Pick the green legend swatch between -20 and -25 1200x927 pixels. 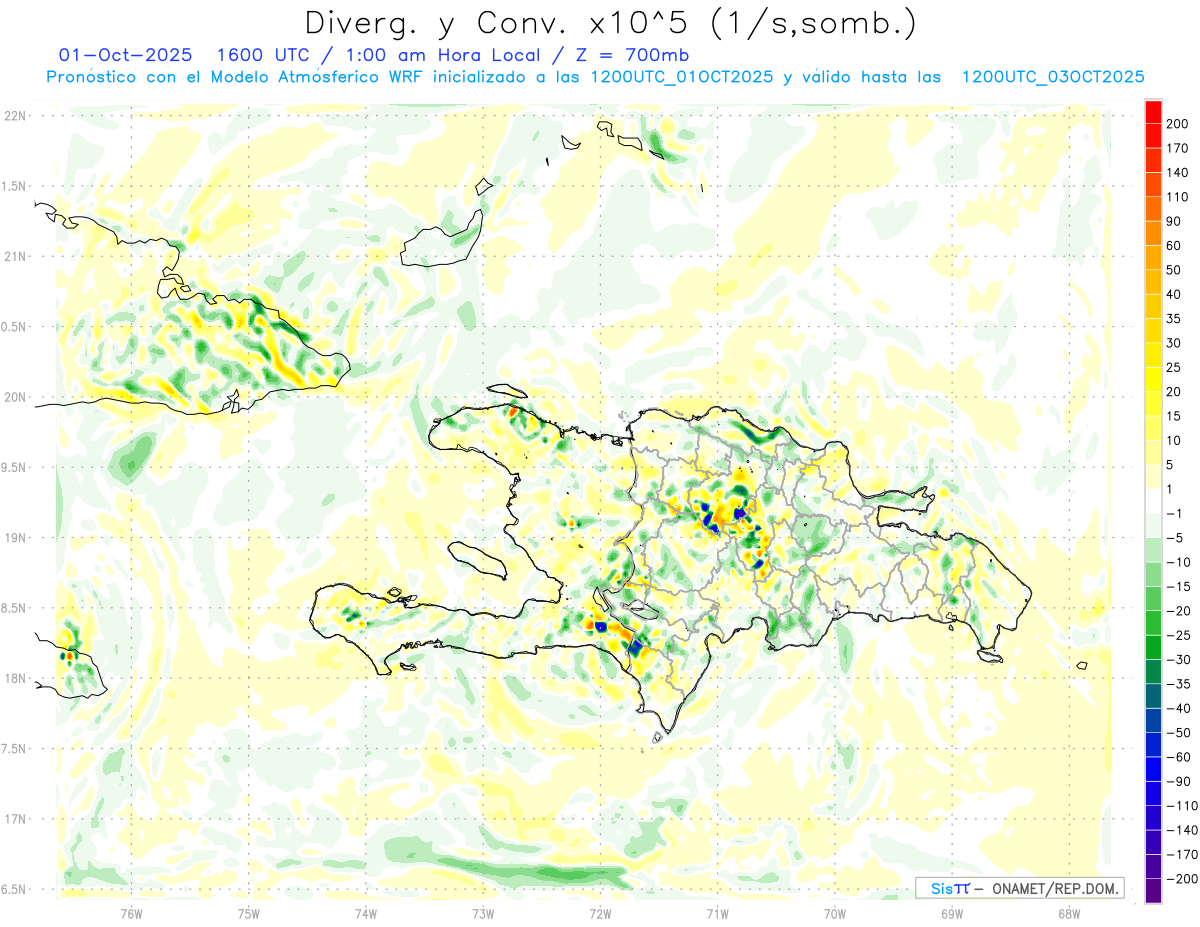pyautogui.click(x=1153, y=623)
